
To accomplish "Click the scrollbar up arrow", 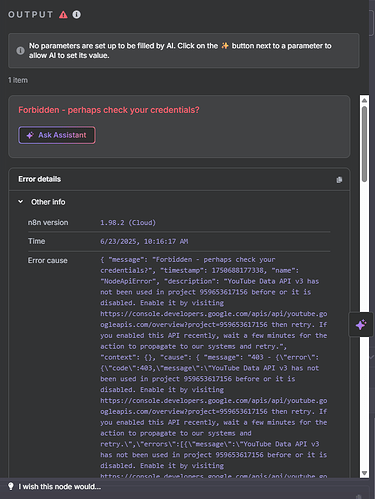I will [x=364, y=100].
